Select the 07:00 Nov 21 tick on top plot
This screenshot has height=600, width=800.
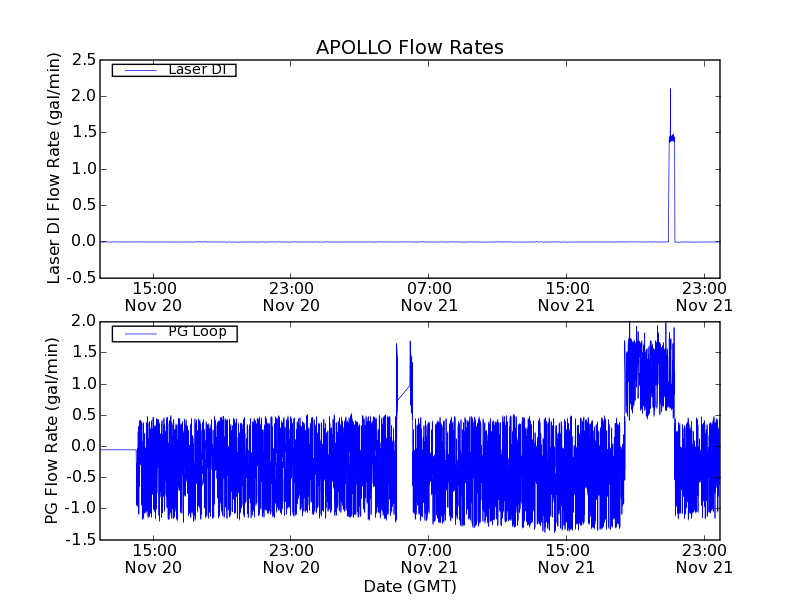(429, 296)
